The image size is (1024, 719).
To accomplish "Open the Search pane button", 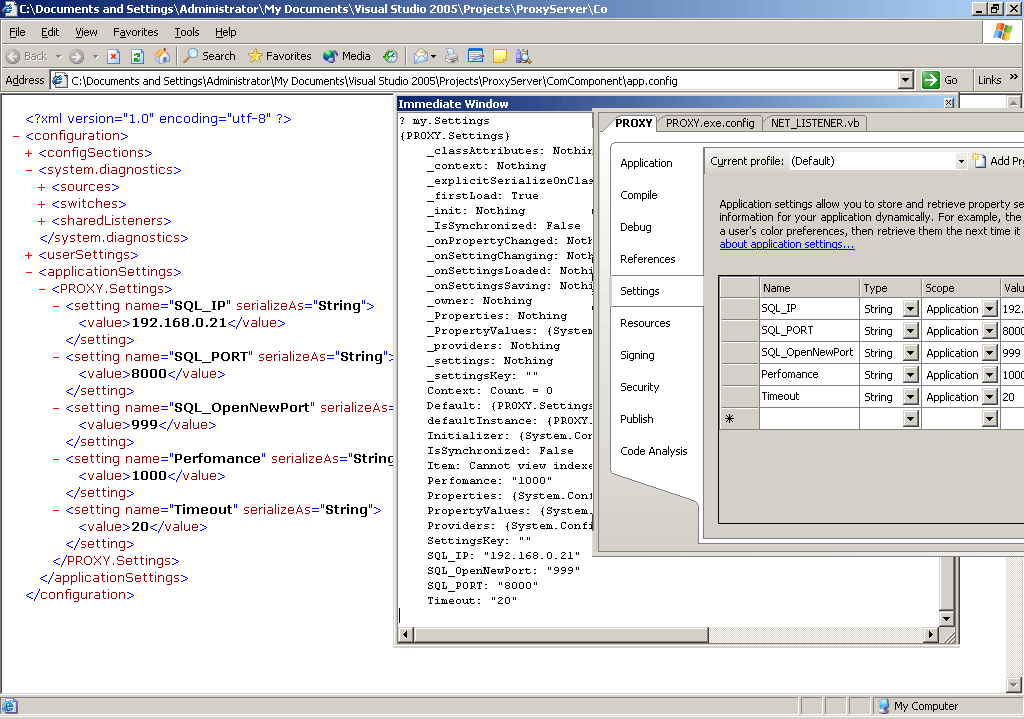I will (x=209, y=56).
